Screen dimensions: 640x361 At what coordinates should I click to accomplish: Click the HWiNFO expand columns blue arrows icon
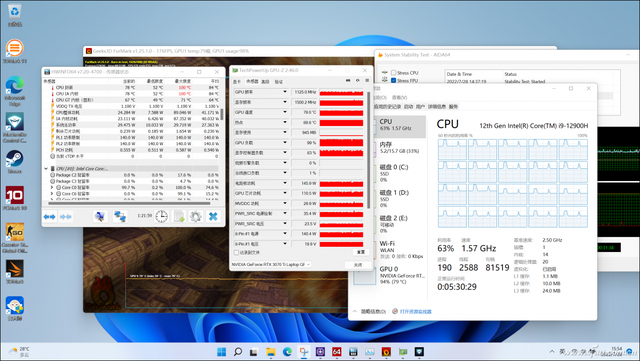[x=49, y=216]
